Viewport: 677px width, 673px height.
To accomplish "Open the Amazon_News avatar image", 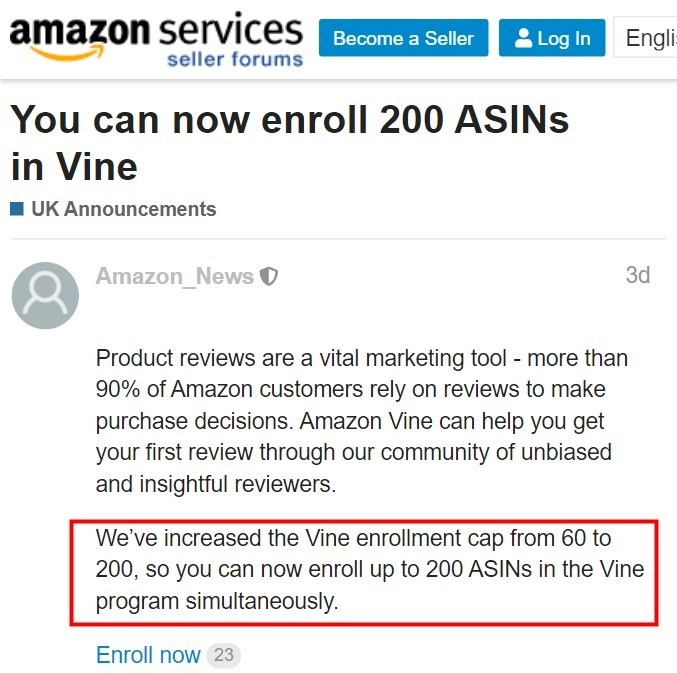I will (45, 296).
